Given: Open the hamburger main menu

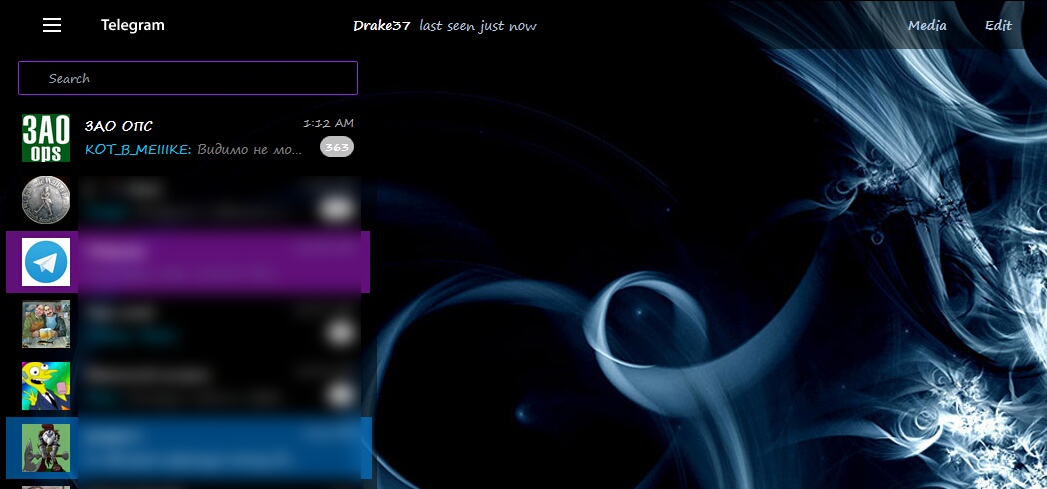Looking at the screenshot, I should click(x=52, y=25).
